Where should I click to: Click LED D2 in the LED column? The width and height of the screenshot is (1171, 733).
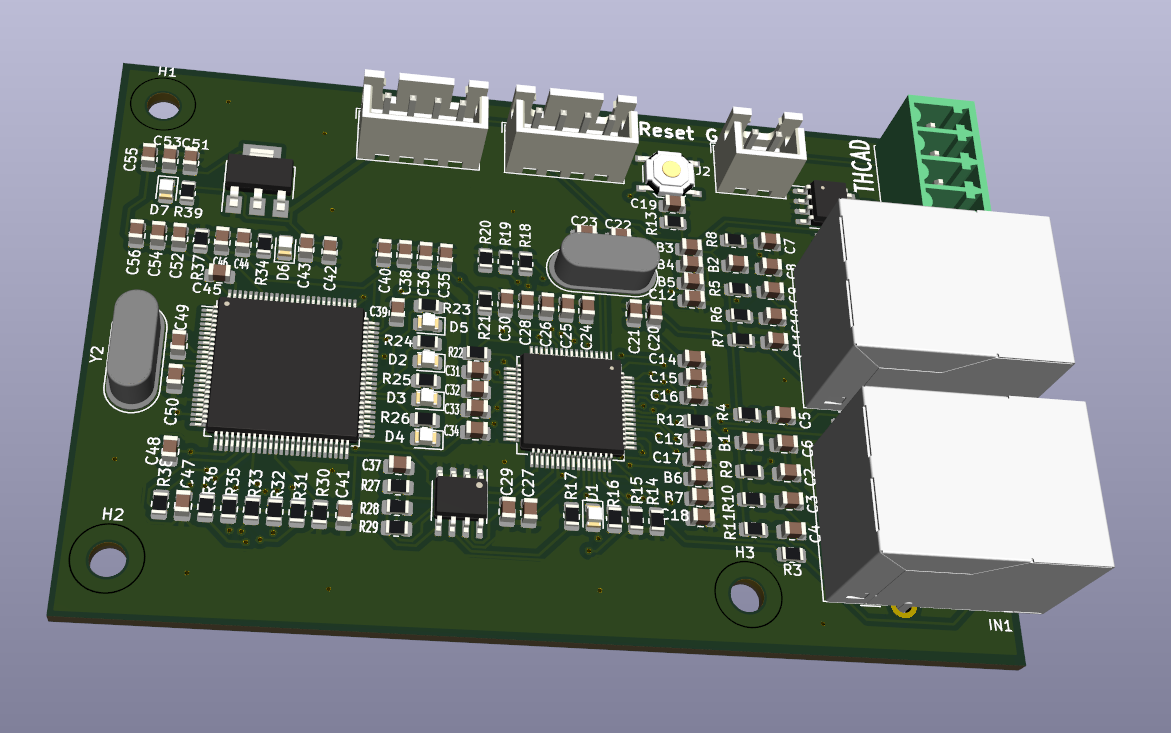click(x=429, y=360)
